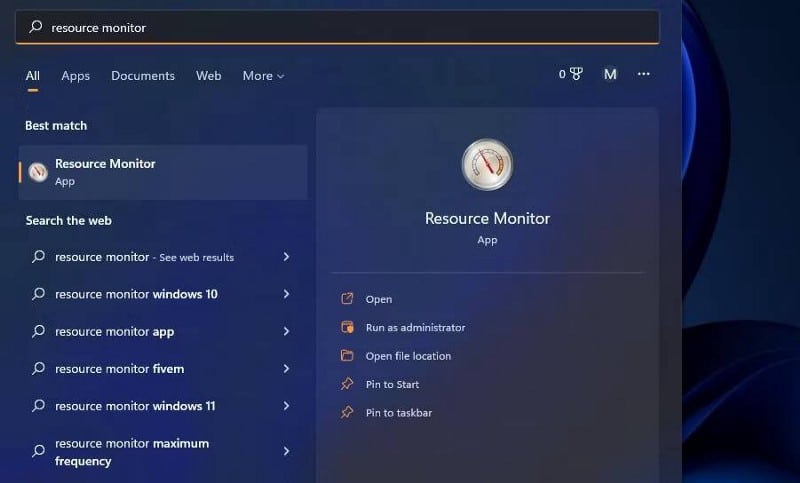Open Resource Monitor from preview pane
Screen dimensions: 800x483
pyautogui.click(x=379, y=299)
